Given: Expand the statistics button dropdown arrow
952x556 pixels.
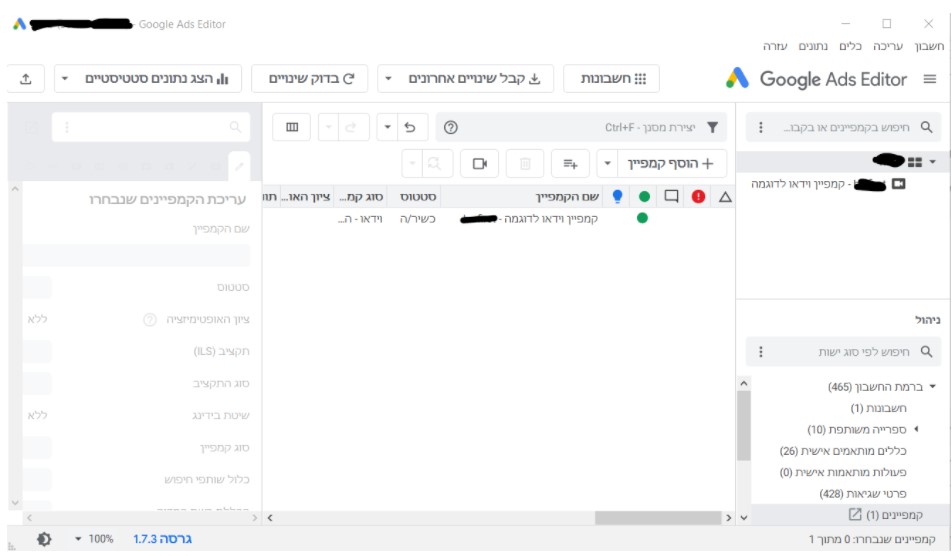Looking at the screenshot, I should (65, 79).
